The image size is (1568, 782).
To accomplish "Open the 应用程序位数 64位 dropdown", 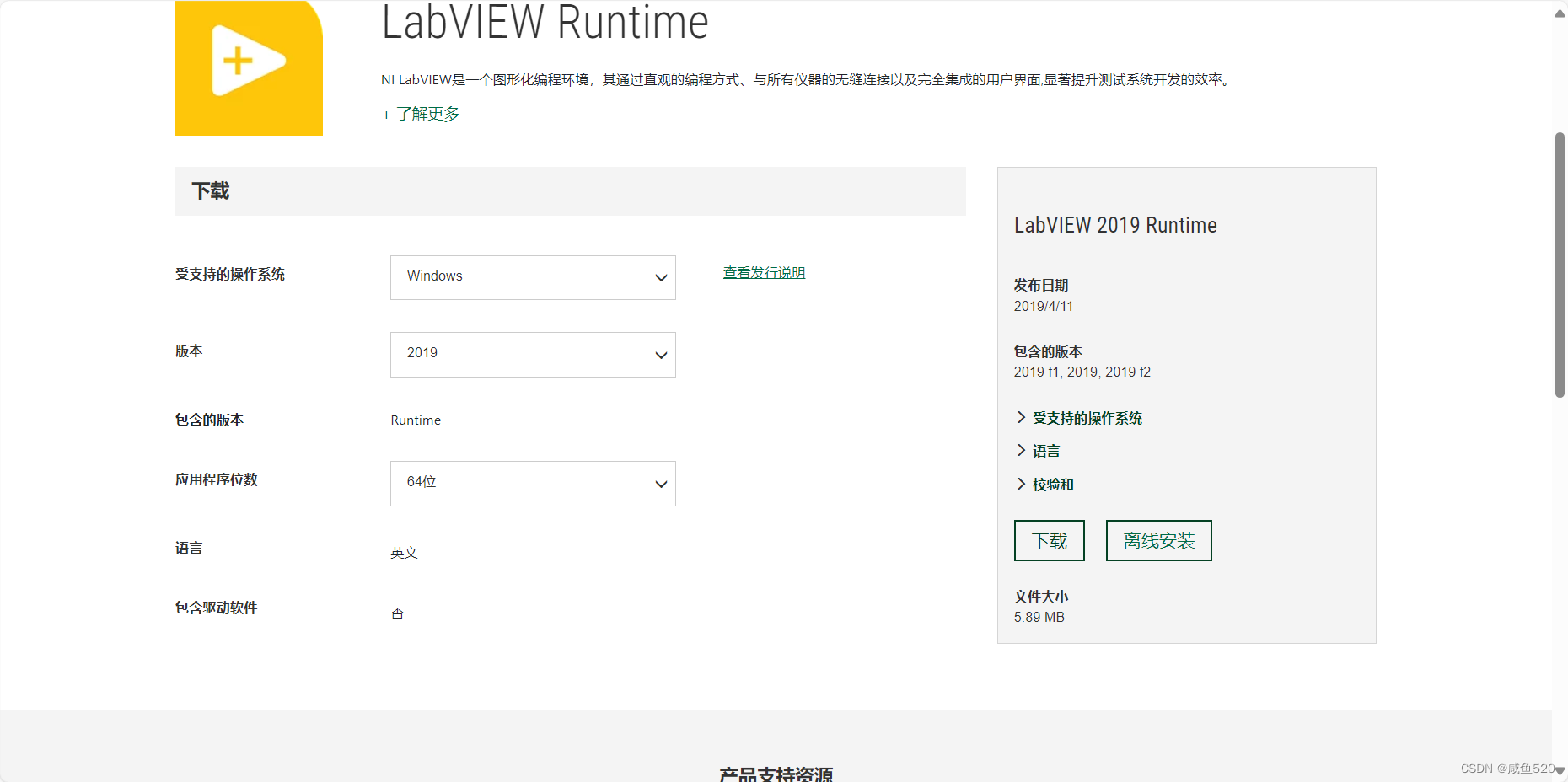I will pos(533,484).
